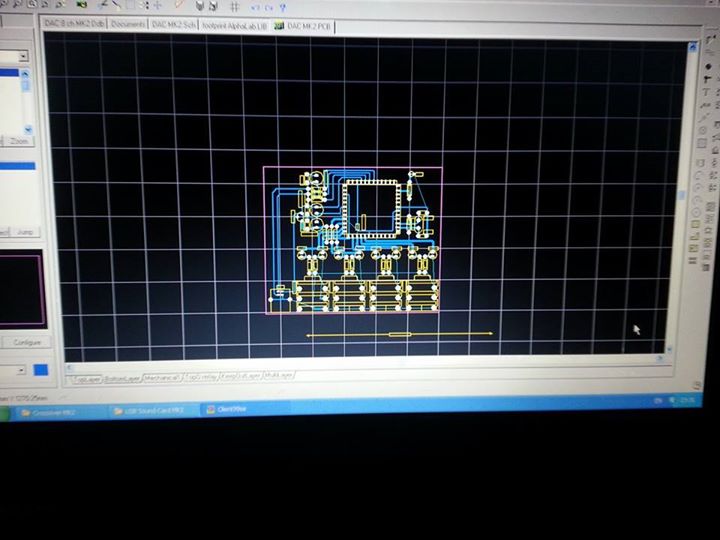Viewport: 720px width, 540px height.
Task: Select the place full circle tool
Action: click(696, 213)
